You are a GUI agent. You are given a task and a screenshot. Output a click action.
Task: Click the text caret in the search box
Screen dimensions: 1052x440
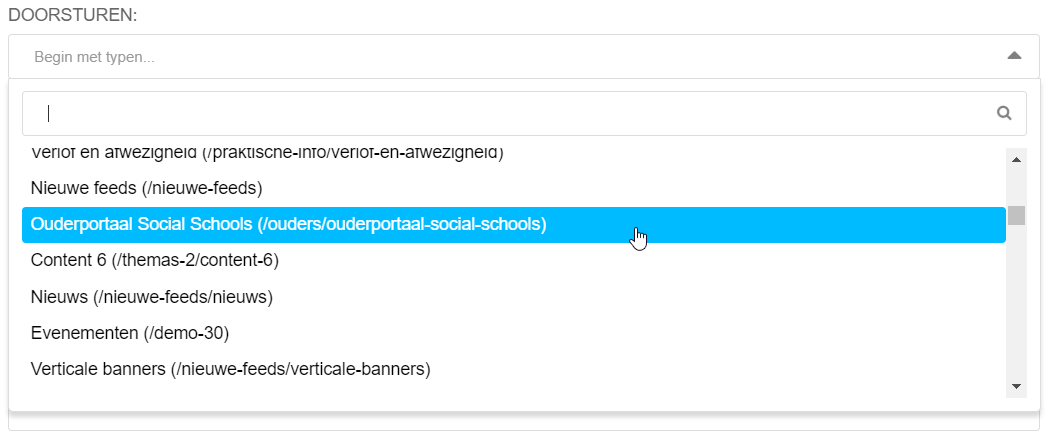(48, 113)
